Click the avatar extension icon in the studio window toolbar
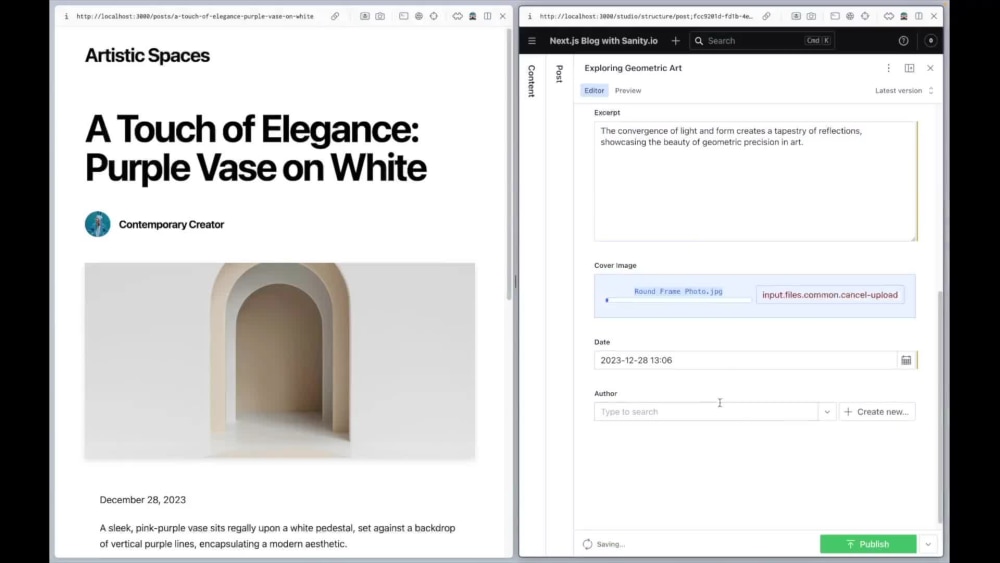 [x=904, y=17]
